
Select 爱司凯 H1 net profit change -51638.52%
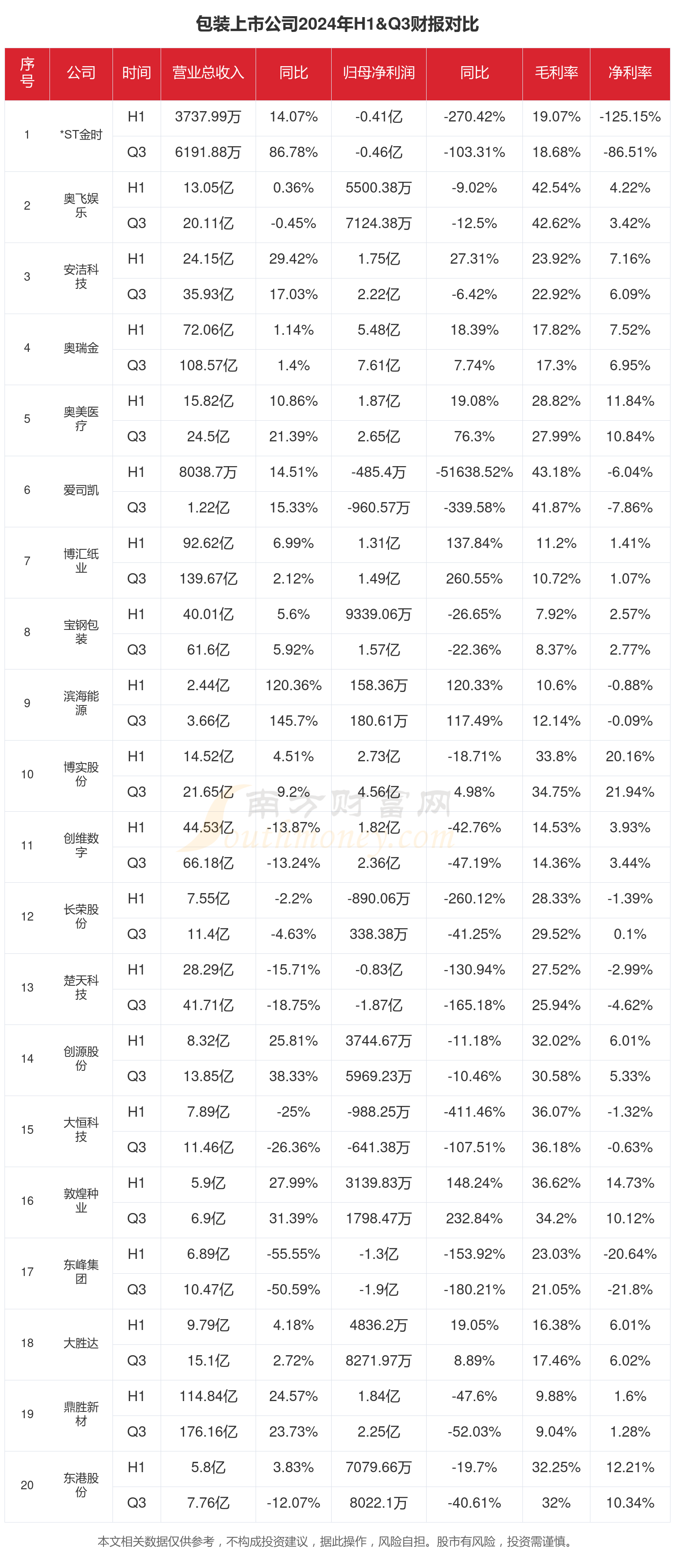(x=474, y=472)
